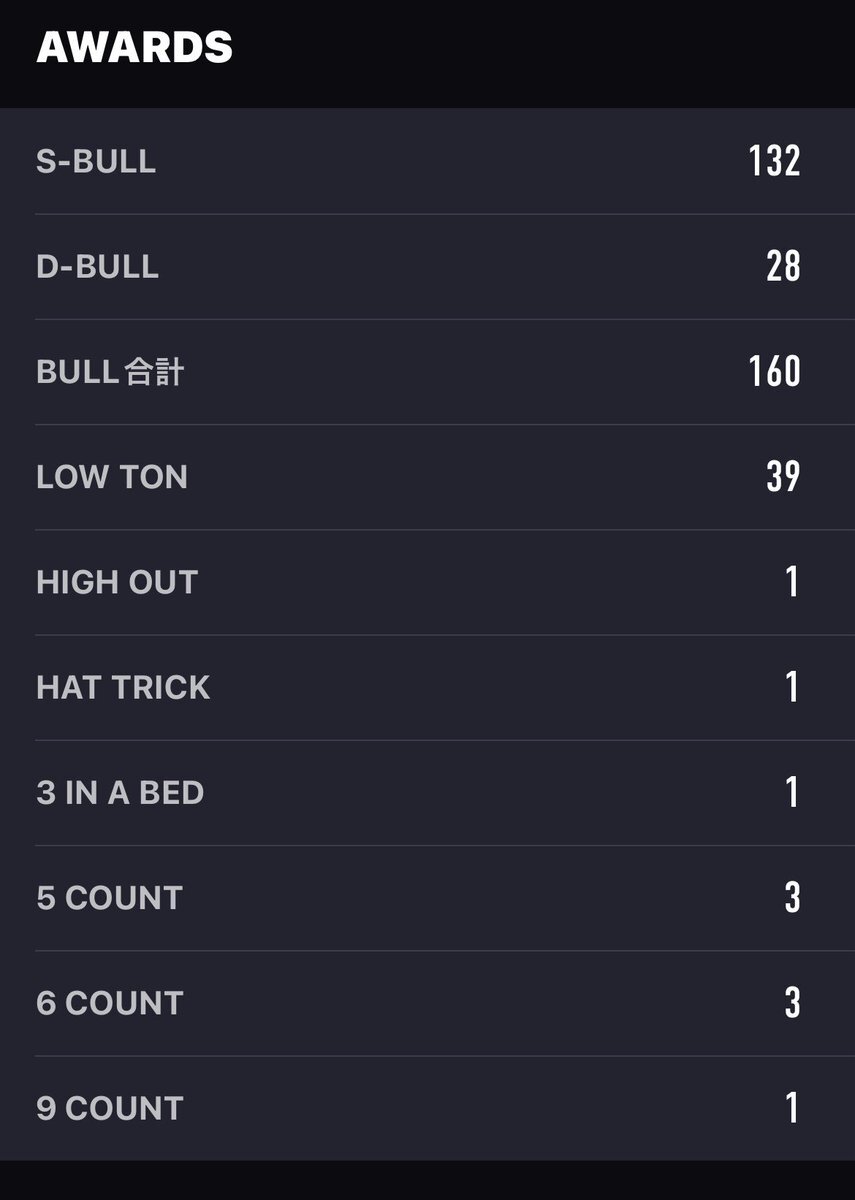
Task: Tap the HAT TRICK count value
Action: click(x=793, y=687)
